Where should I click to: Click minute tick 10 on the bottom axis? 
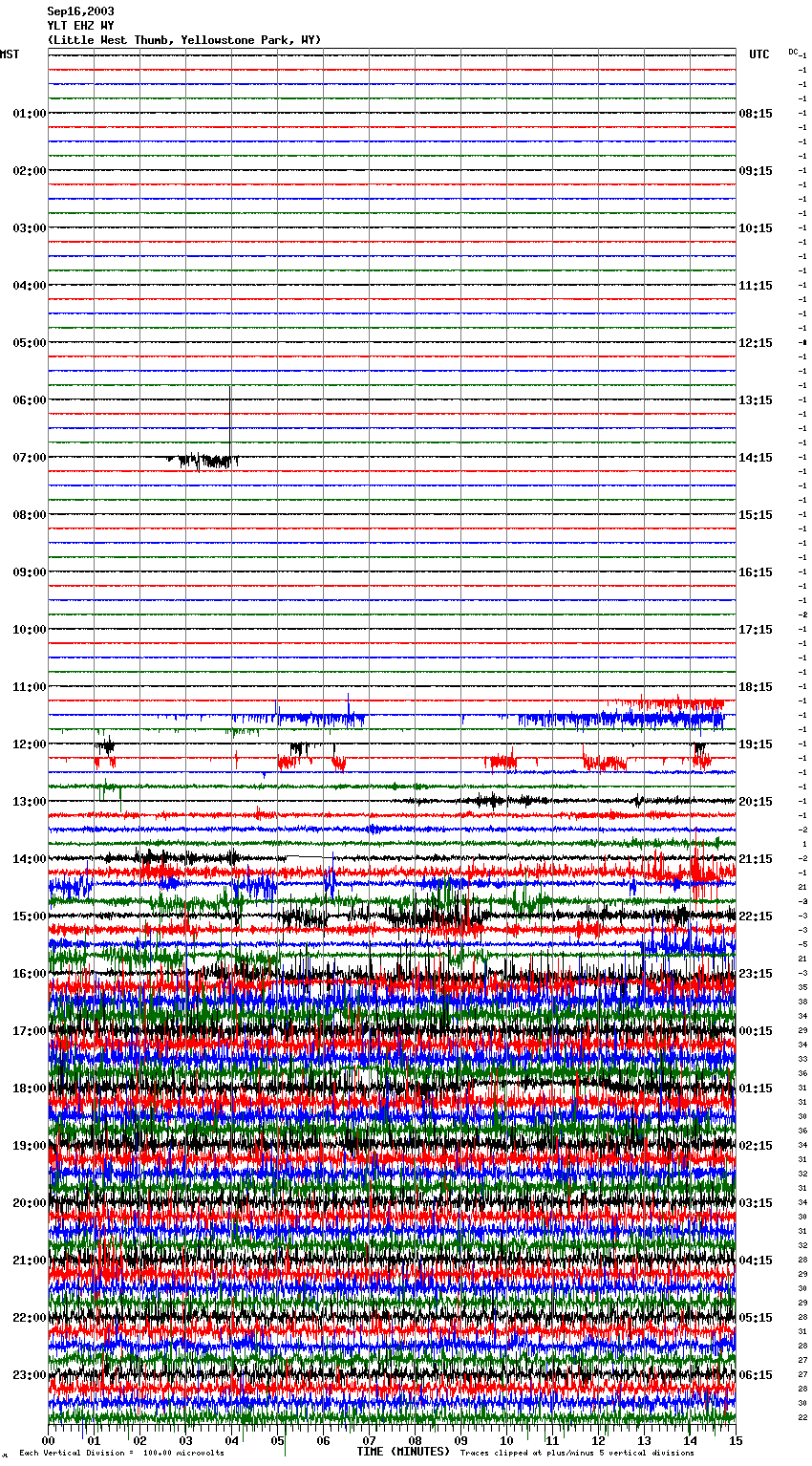coord(506,1440)
